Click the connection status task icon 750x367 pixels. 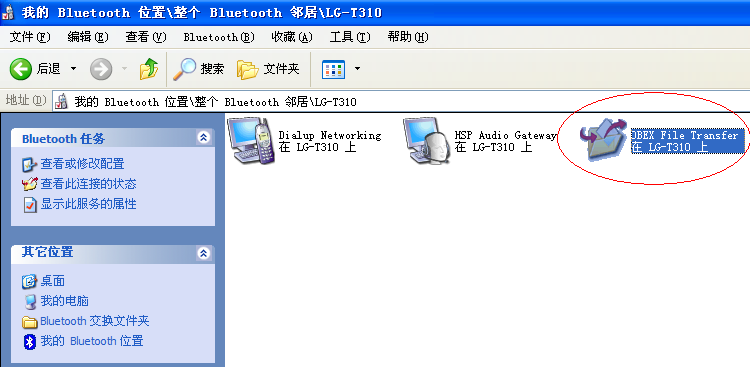[x=30, y=184]
